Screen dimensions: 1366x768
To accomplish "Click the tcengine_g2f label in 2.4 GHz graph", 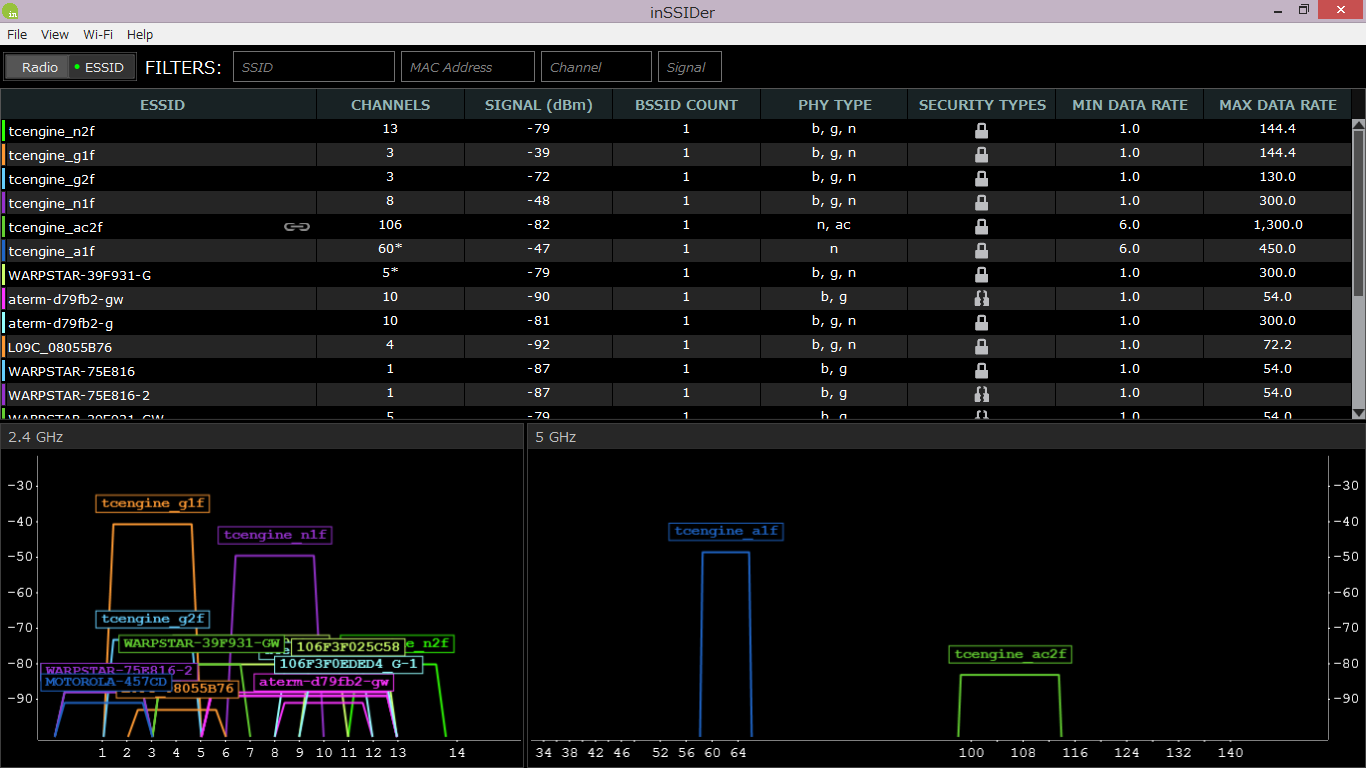I will 153,619.
